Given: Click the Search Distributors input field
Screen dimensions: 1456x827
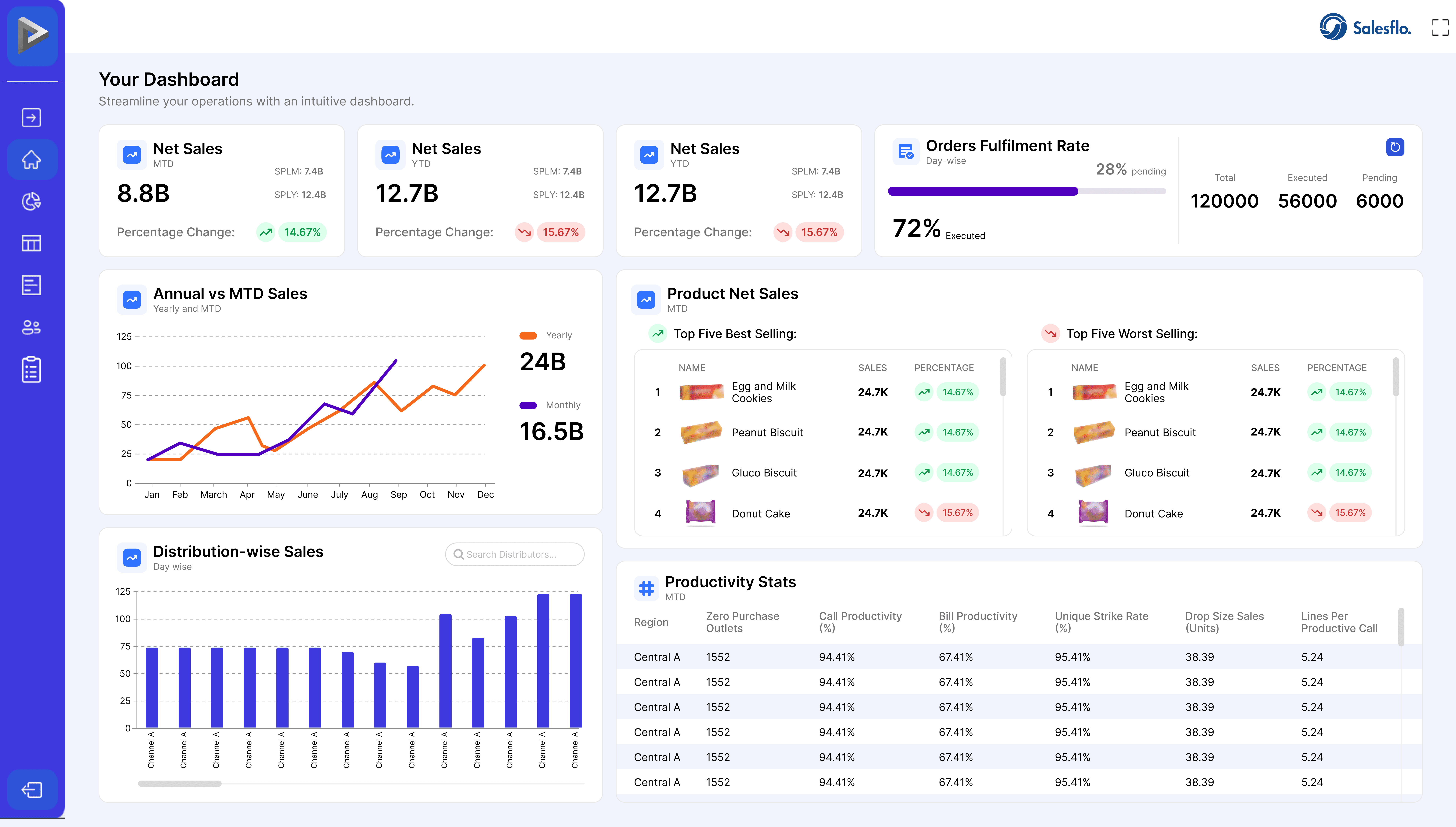Looking at the screenshot, I should pyautogui.click(x=515, y=554).
